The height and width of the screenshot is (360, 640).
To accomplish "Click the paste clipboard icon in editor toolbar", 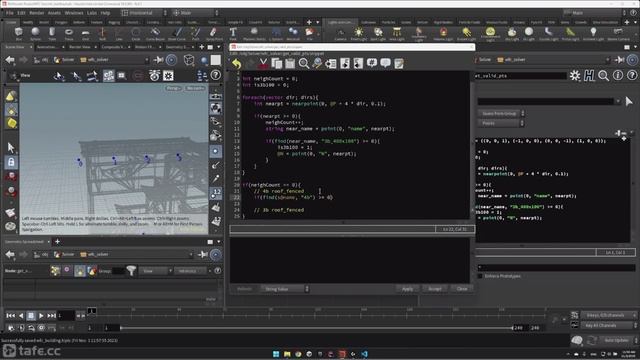I will tap(290, 63).
